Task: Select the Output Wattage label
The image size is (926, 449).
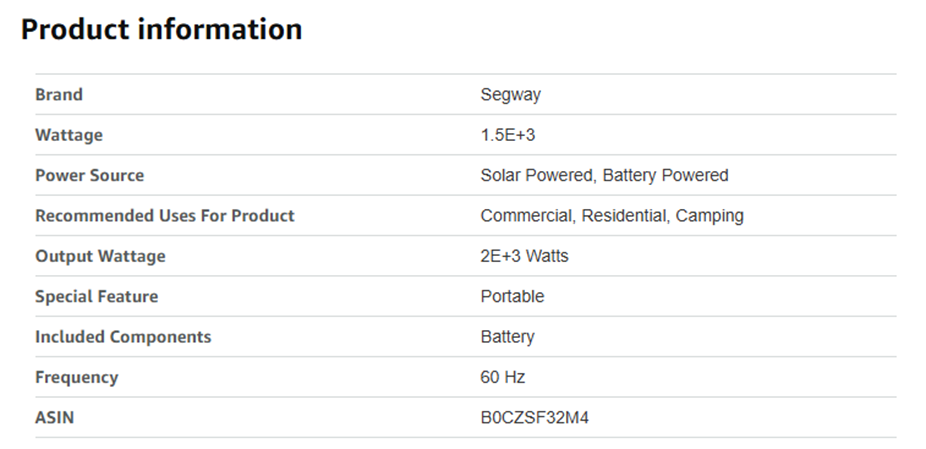Action: 100,256
